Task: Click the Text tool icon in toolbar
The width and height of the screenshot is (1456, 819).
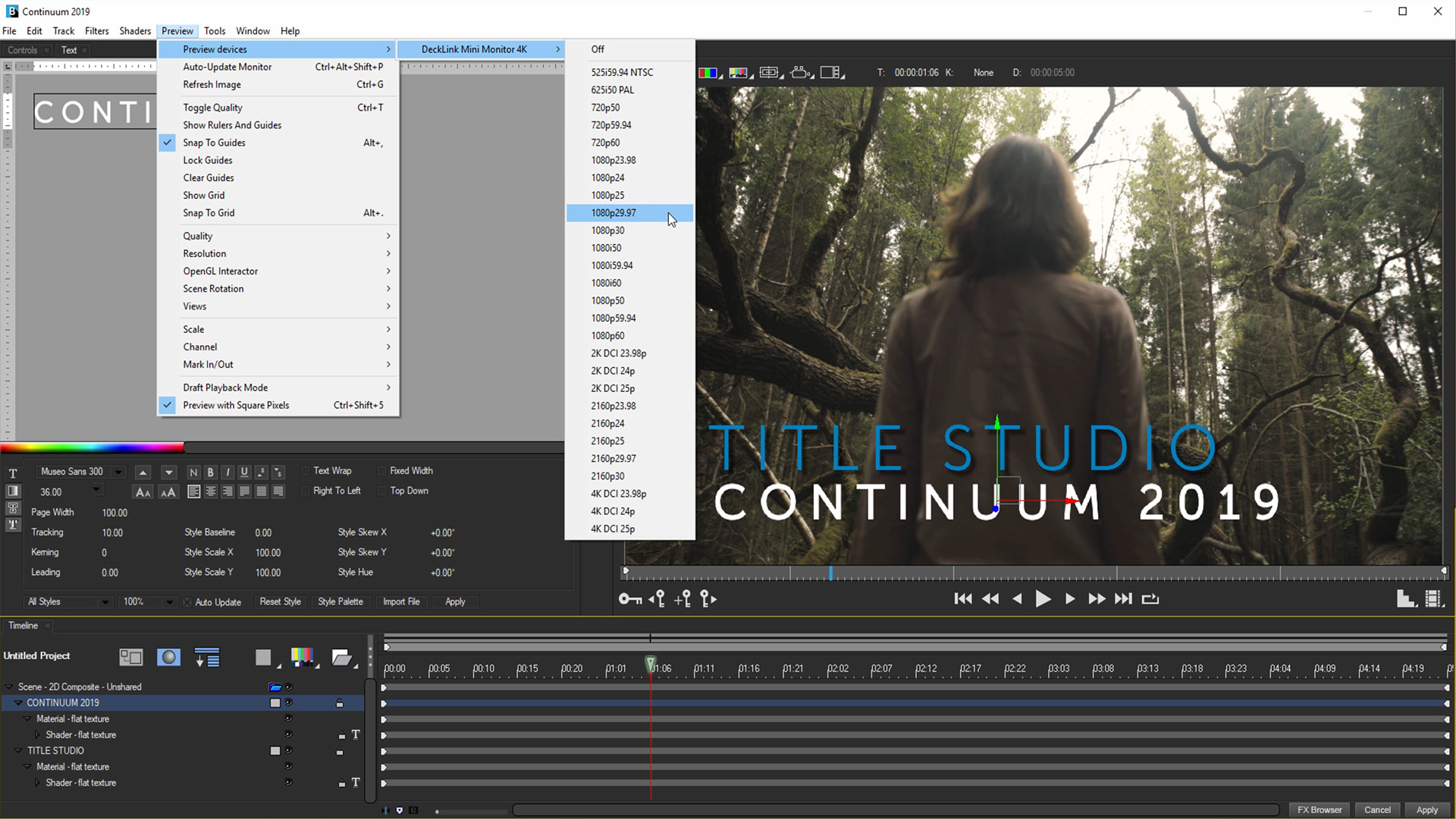Action: click(x=12, y=470)
